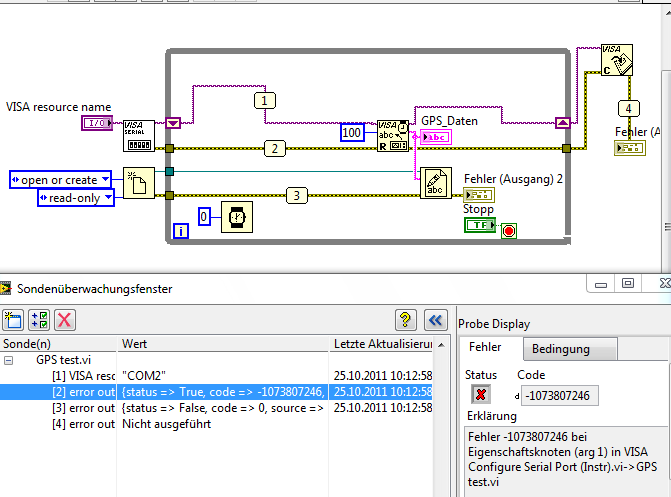The image size is (671, 497).
Task: Click the error Code numeric field
Action: 557,397
